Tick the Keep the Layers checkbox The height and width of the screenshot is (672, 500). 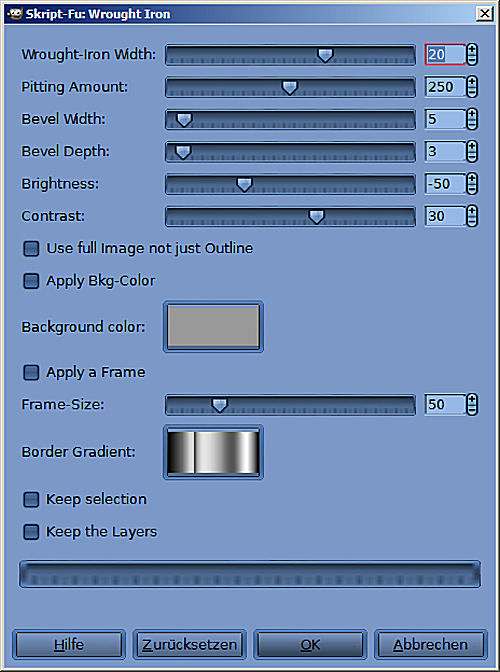[31, 532]
